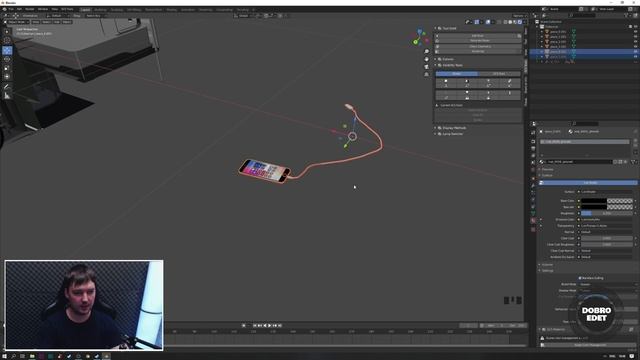Open the Emissive Color dropdown
640x360 pixels.
(x=607, y=220)
